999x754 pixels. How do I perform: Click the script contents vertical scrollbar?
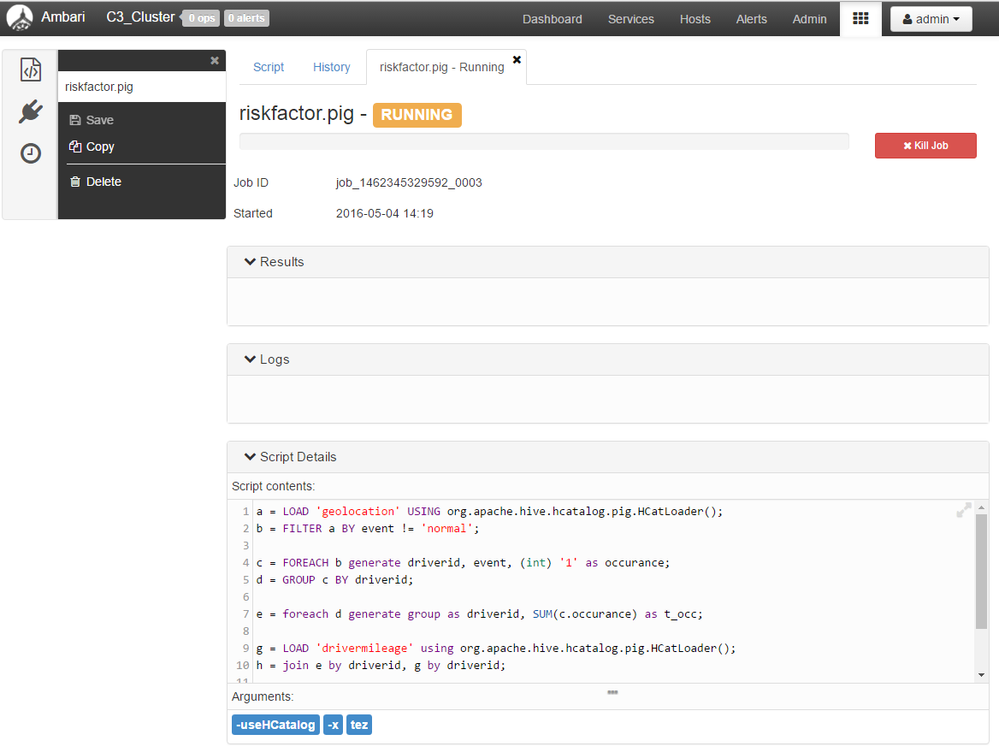(981, 570)
